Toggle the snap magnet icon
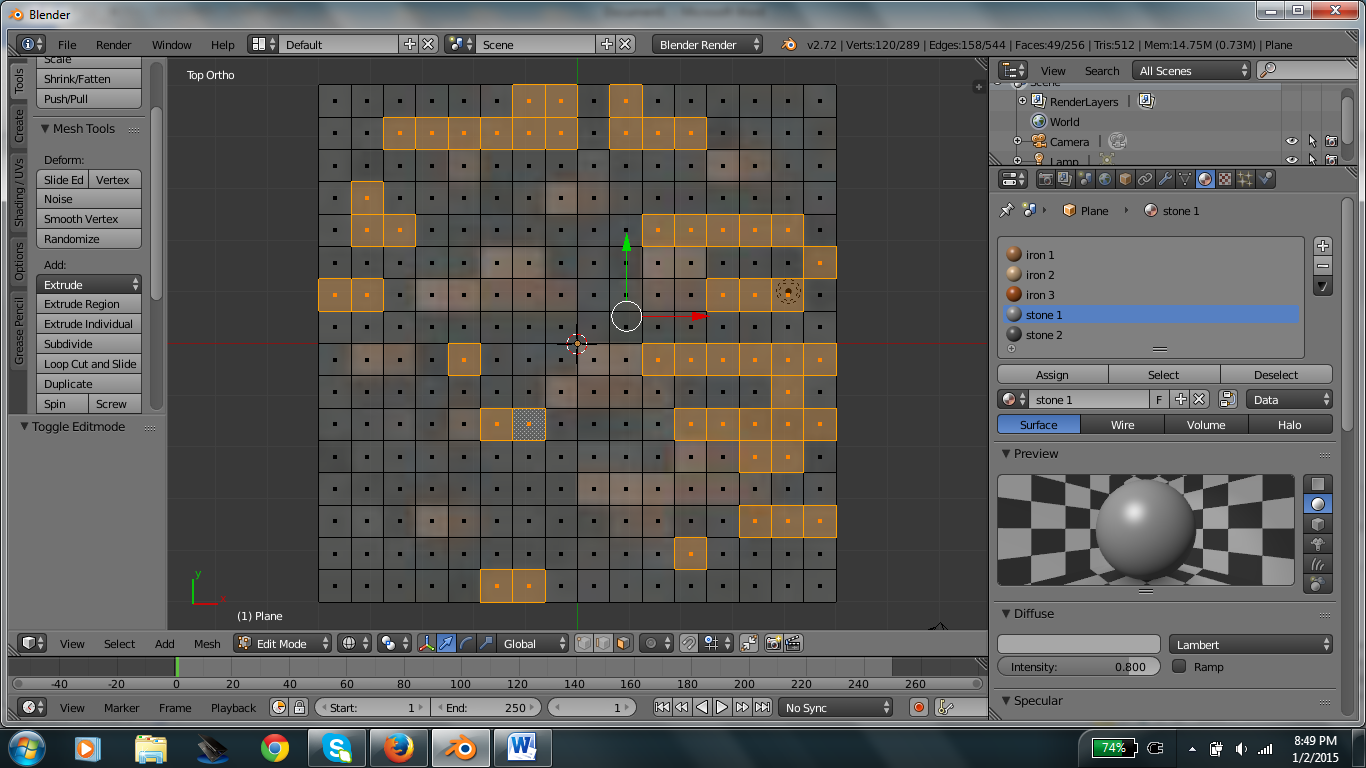This screenshot has width=1366, height=768. point(689,643)
